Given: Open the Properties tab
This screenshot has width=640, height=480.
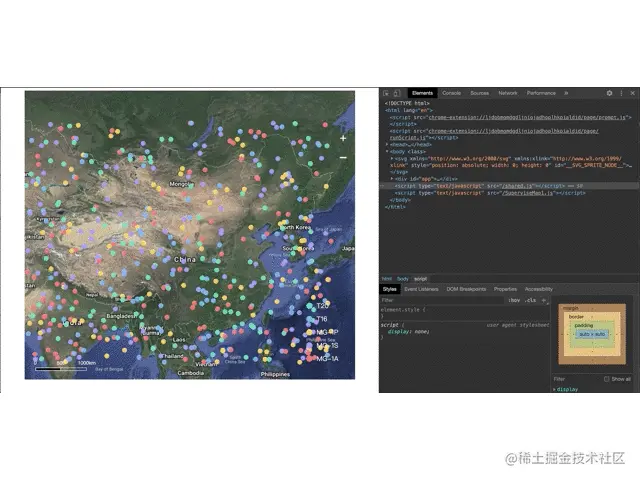Looking at the screenshot, I should pos(505,289).
